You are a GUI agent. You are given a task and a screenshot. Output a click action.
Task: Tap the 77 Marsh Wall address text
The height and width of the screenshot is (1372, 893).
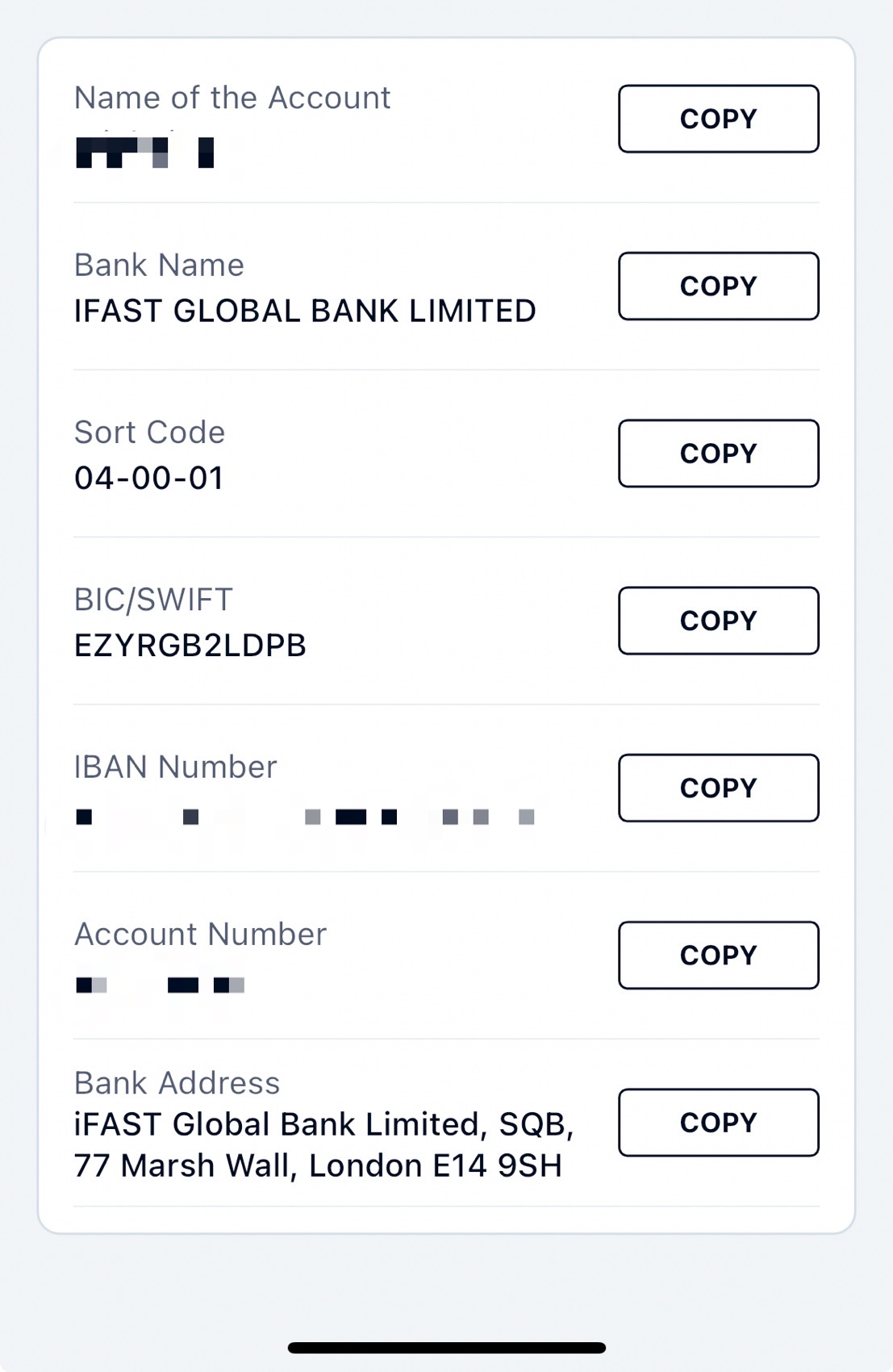tap(318, 1165)
